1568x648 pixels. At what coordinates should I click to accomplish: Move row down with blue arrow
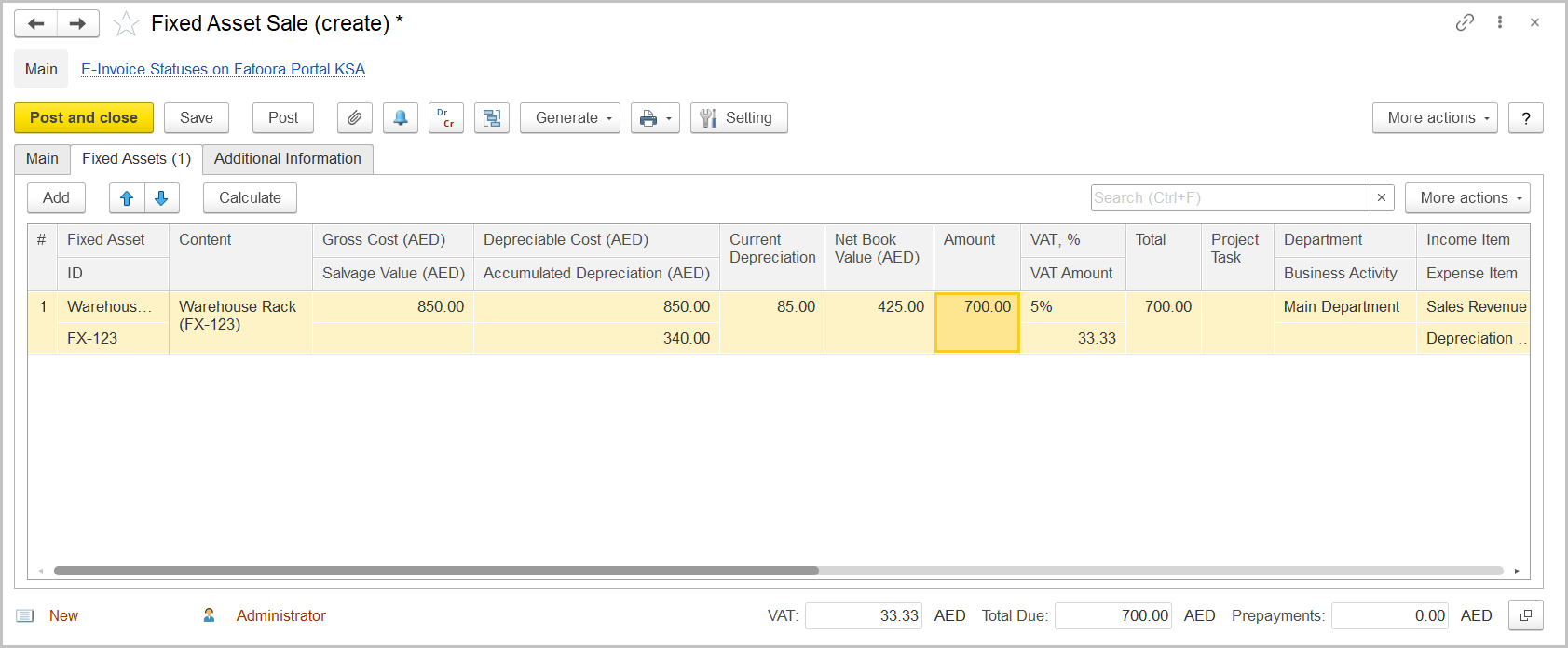pyautogui.click(x=162, y=198)
